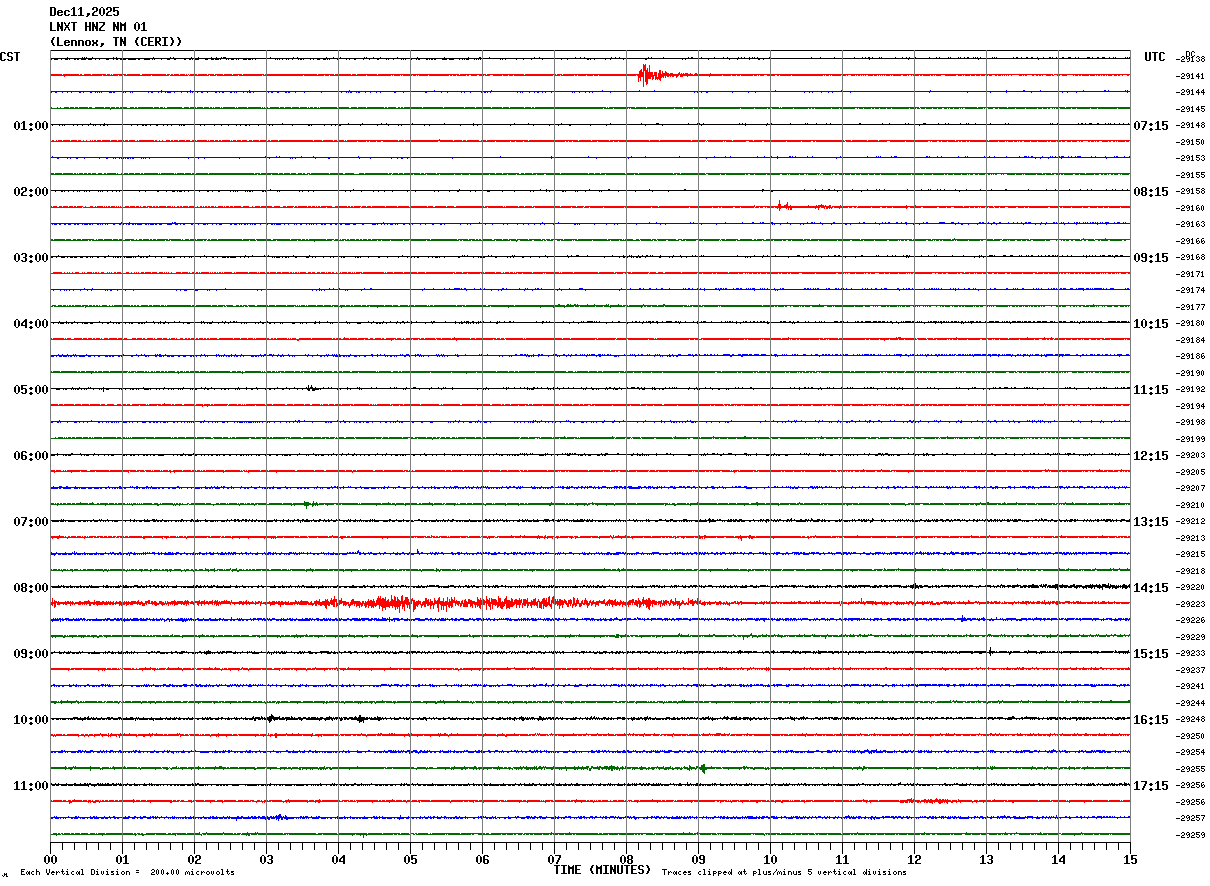Click the '08:15' UTC row label
The image size is (1210, 886).
click(1151, 192)
